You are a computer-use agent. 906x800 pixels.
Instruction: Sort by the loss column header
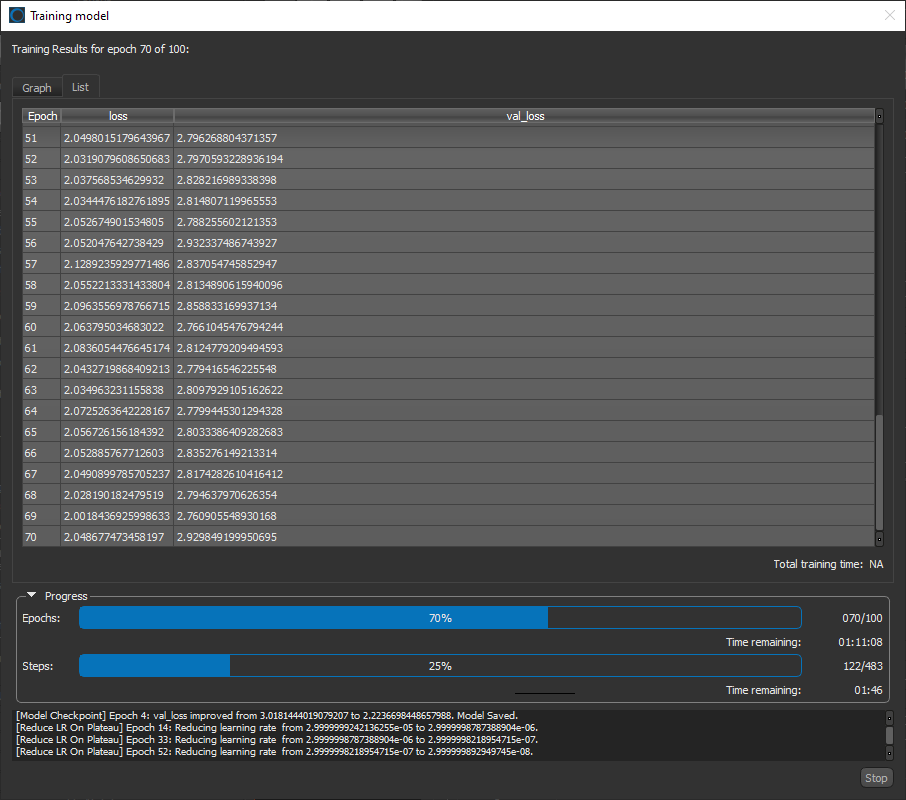pyautogui.click(x=118, y=116)
